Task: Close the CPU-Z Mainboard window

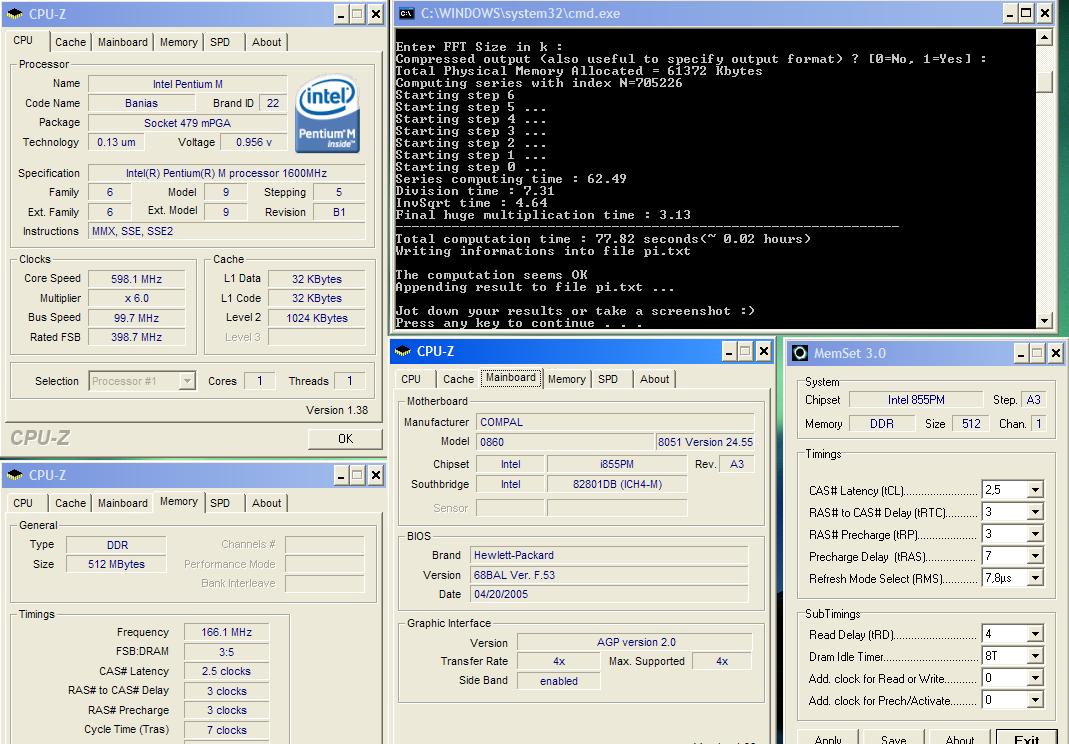Action: [764, 351]
